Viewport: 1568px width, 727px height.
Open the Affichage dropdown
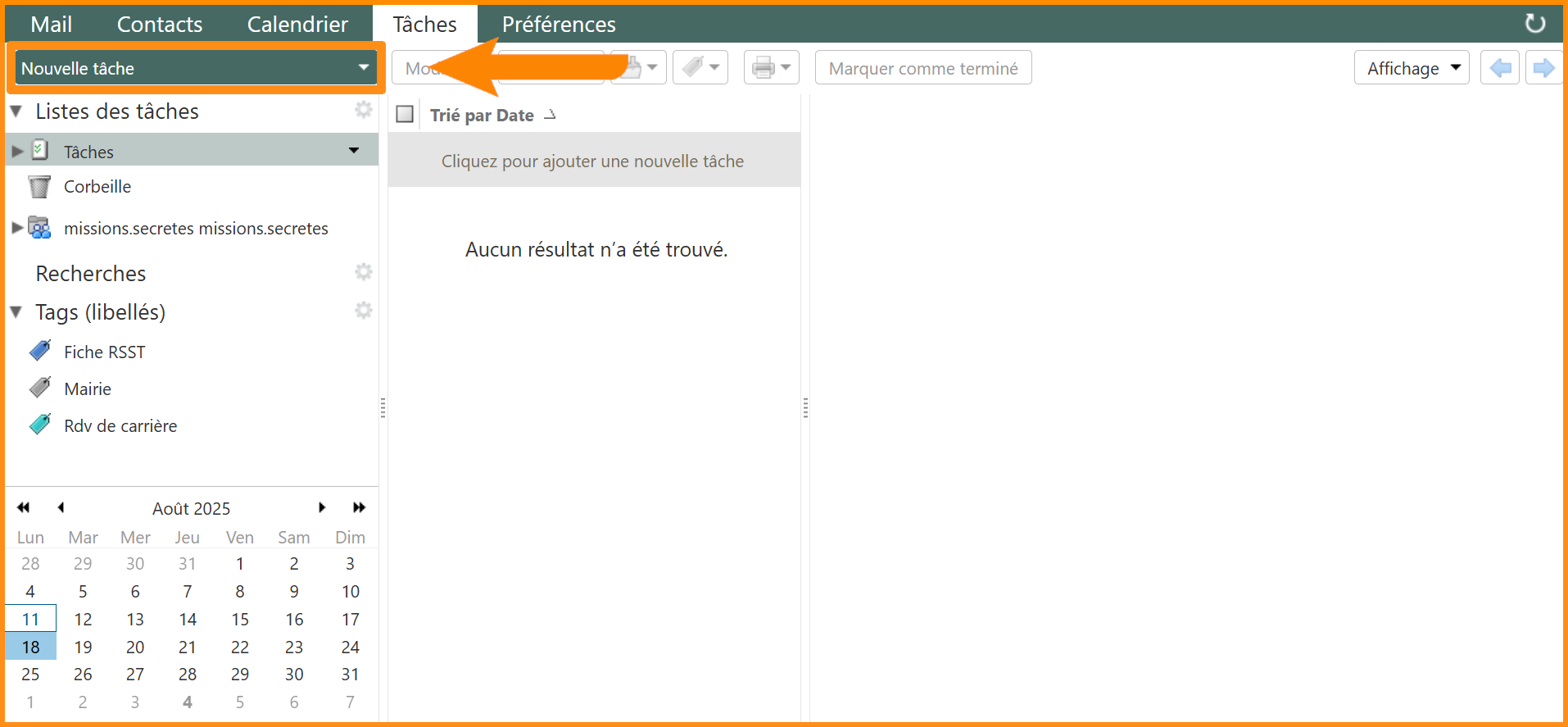1411,68
